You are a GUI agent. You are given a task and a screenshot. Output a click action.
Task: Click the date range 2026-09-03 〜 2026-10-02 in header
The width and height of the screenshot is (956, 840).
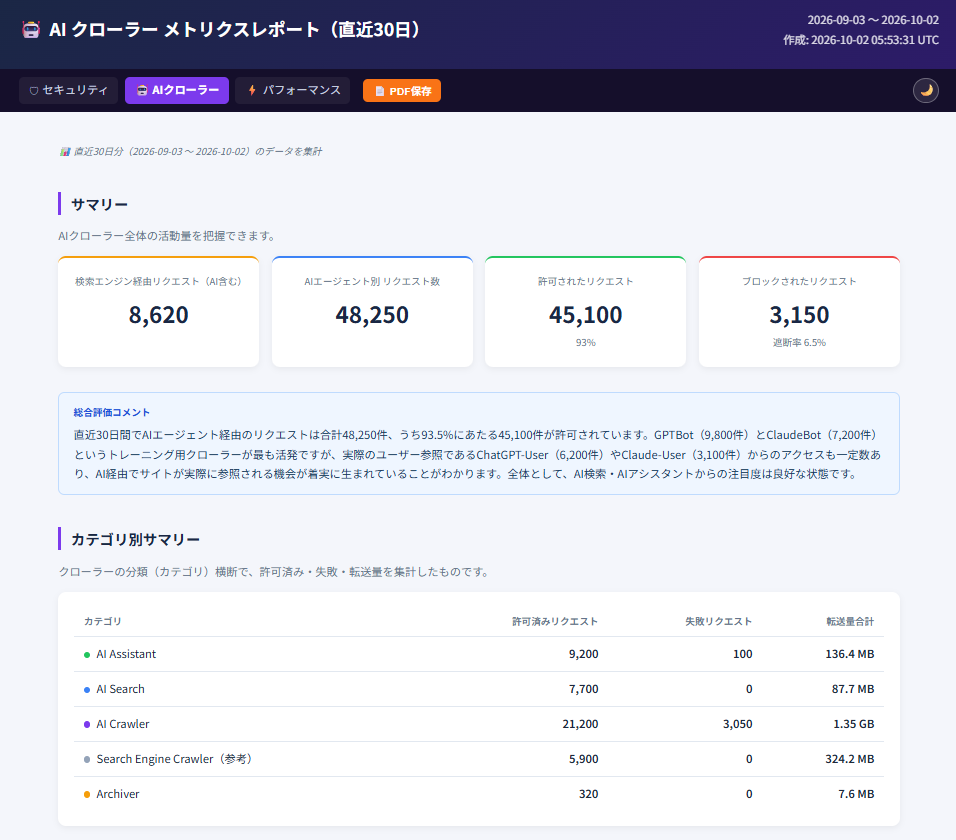[873, 20]
